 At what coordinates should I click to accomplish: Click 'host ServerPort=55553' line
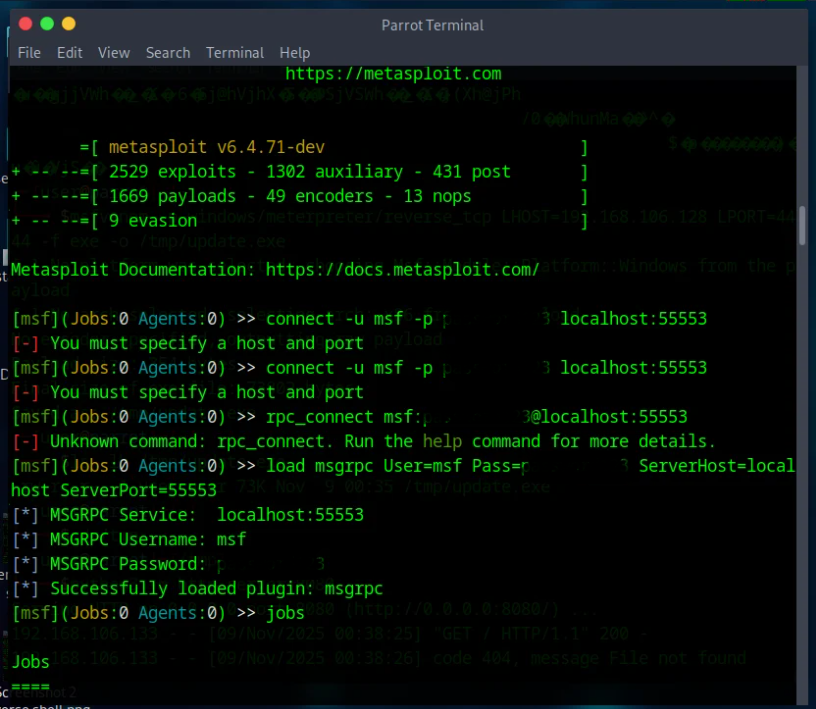114,490
